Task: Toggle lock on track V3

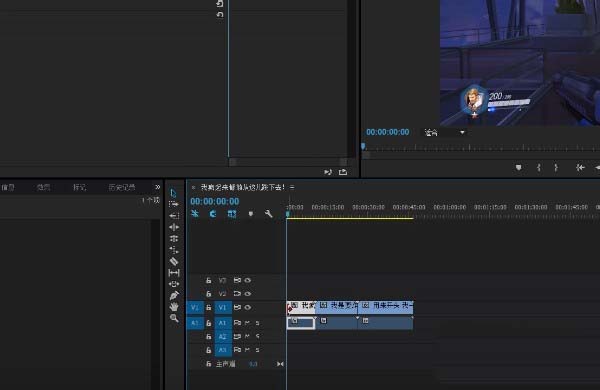Action: tap(209, 281)
